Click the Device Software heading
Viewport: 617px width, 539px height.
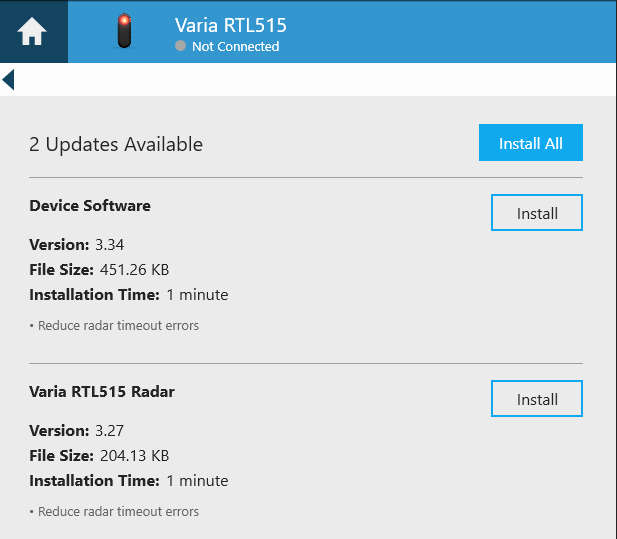pos(90,206)
